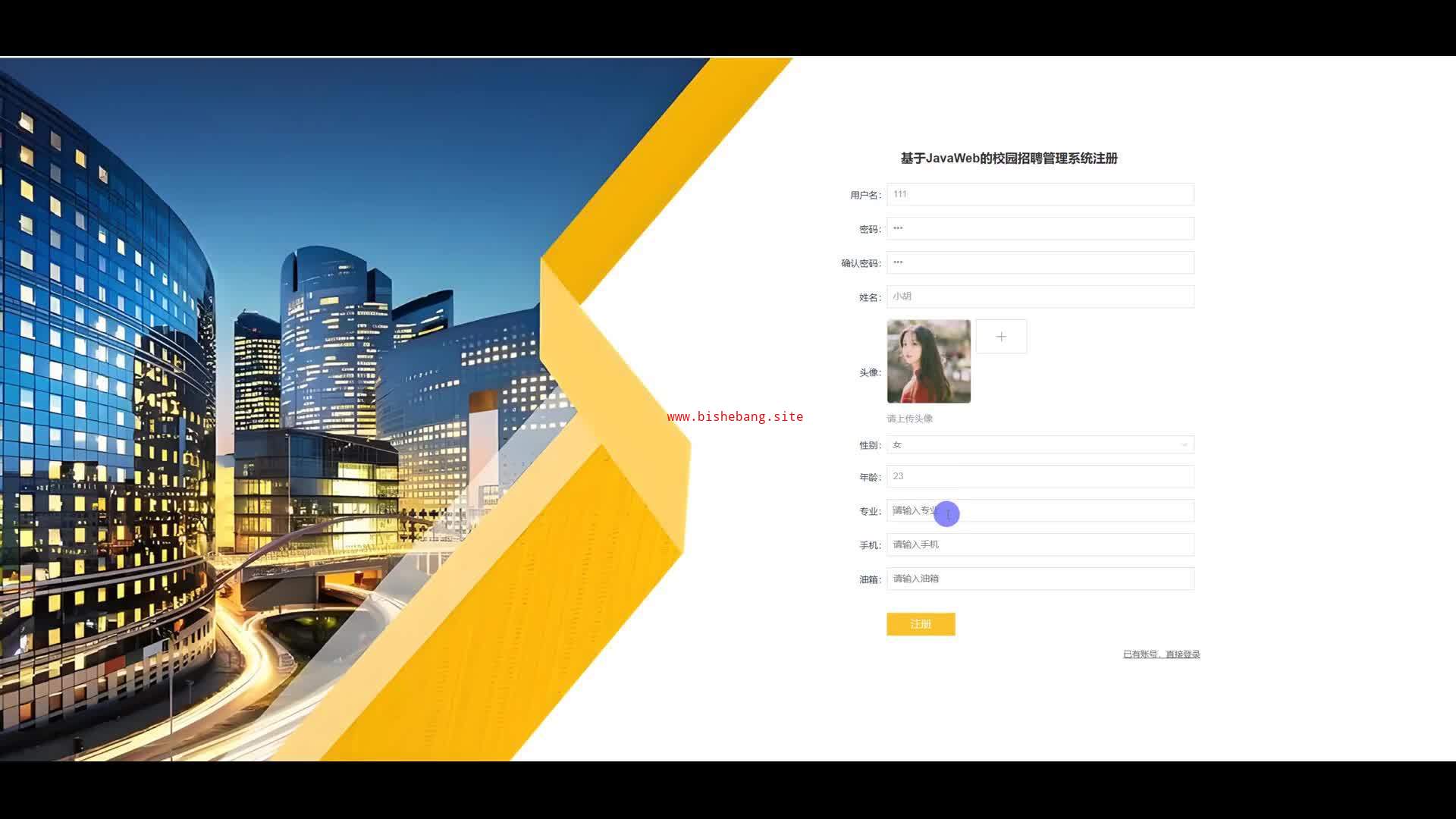Click the 密码 password input field
Viewport: 1456px width, 819px height.
click(x=1039, y=228)
